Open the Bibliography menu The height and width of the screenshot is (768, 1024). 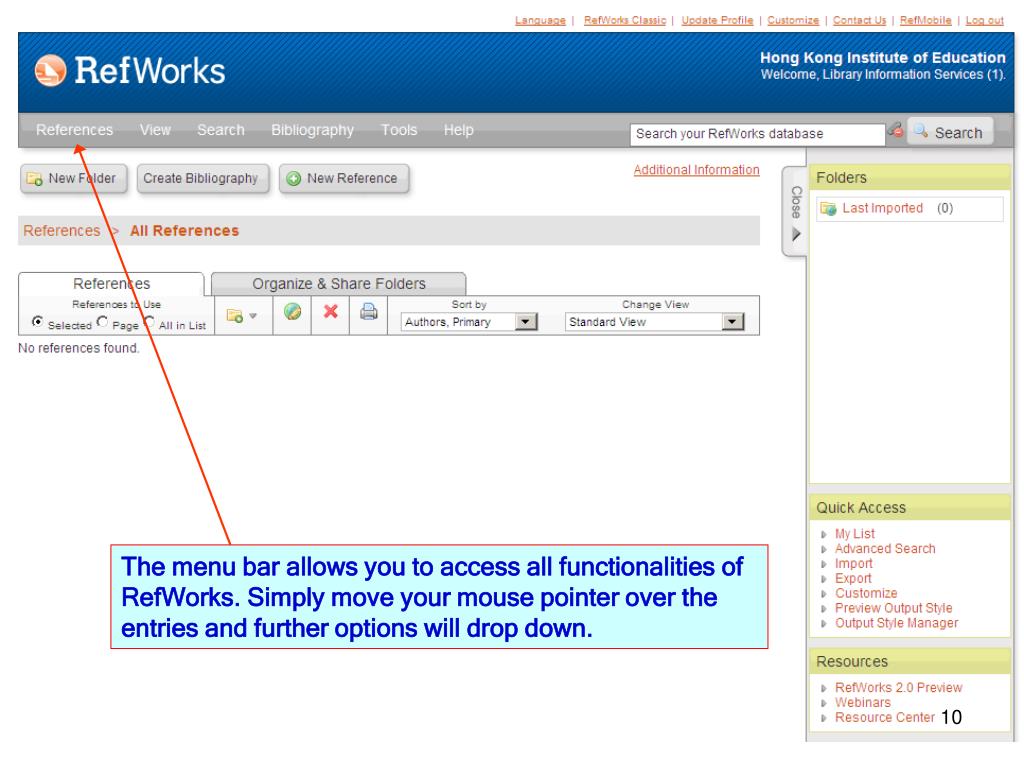312,130
